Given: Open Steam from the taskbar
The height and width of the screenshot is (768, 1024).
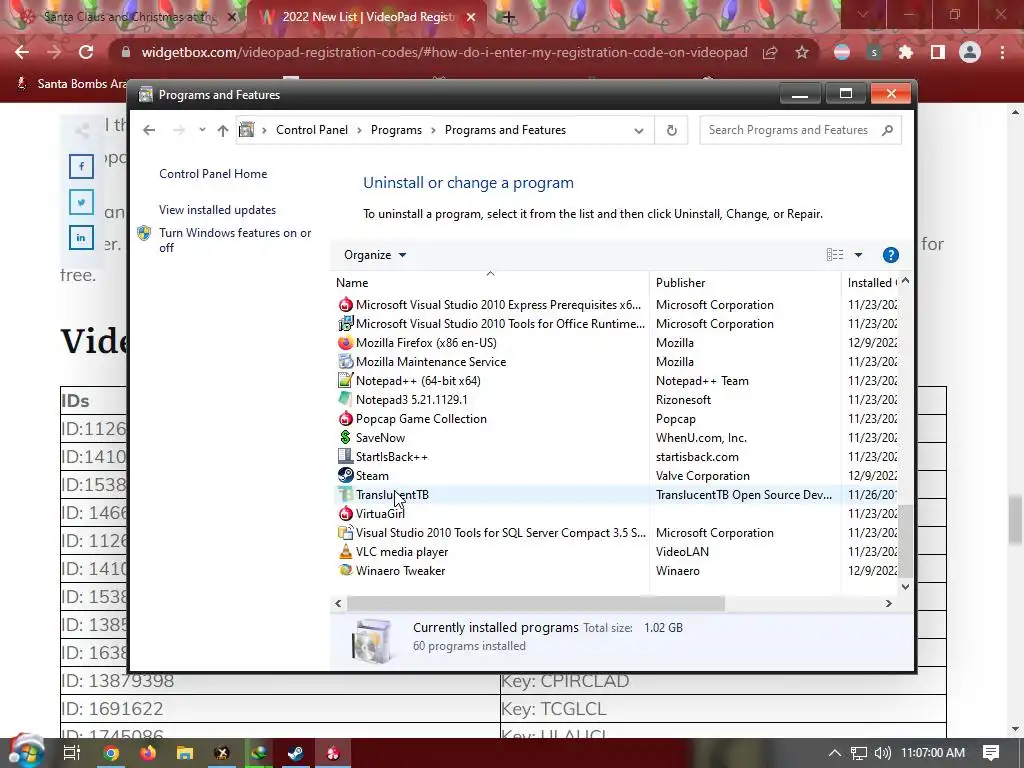Looking at the screenshot, I should [295, 754].
